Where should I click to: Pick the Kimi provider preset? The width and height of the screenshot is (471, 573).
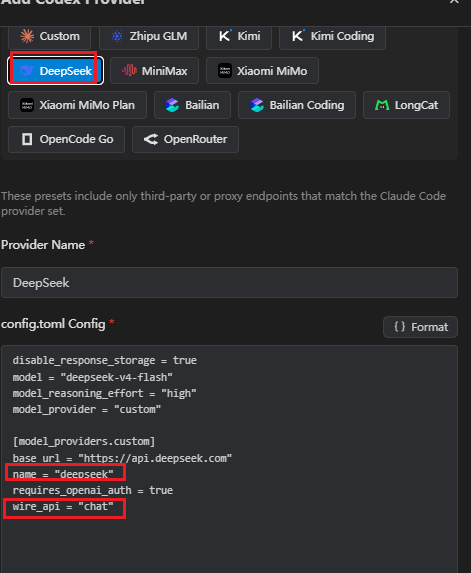[239, 37]
